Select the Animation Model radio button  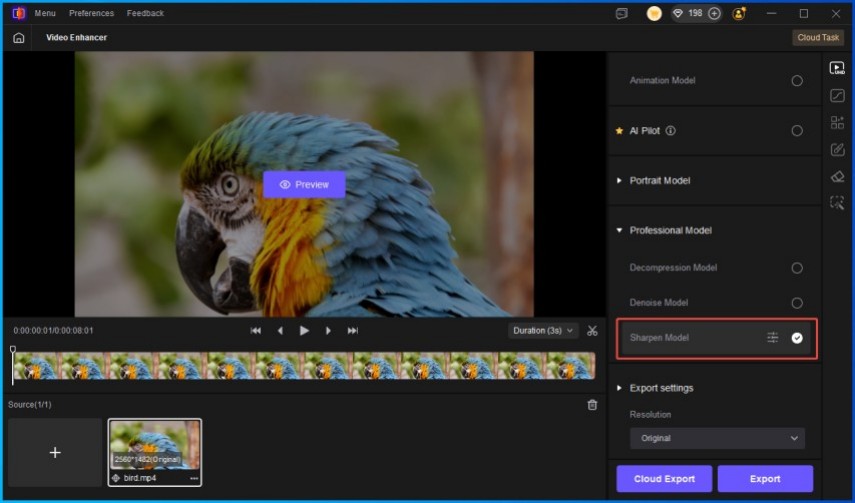click(797, 81)
